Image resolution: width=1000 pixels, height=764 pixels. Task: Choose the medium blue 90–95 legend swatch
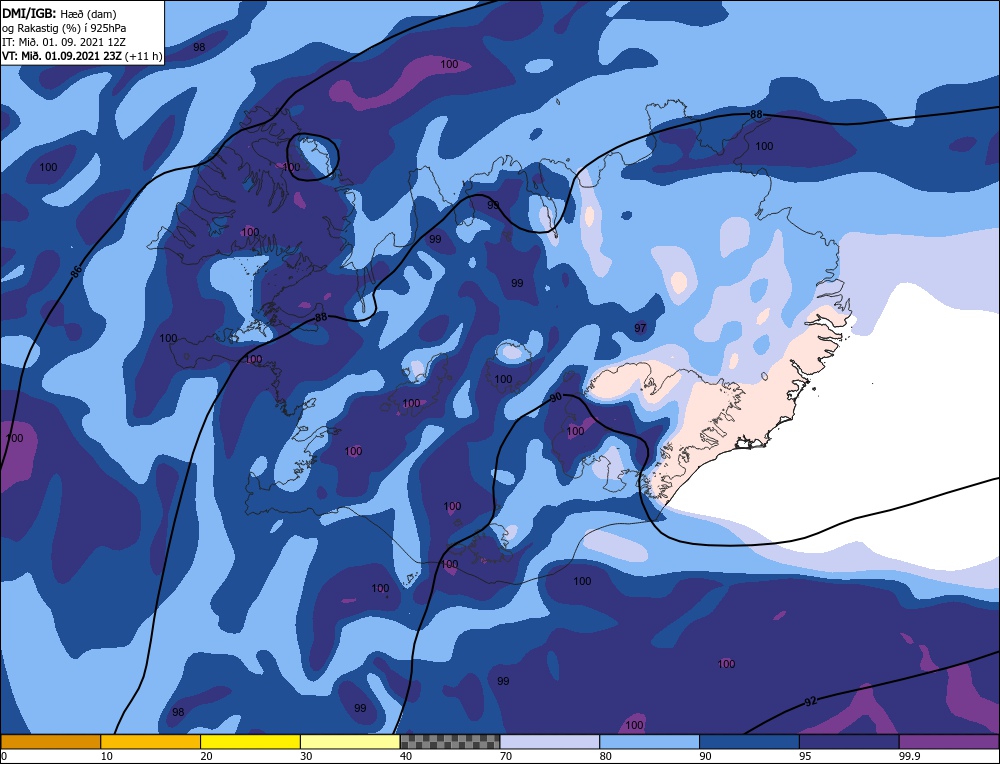(x=749, y=741)
